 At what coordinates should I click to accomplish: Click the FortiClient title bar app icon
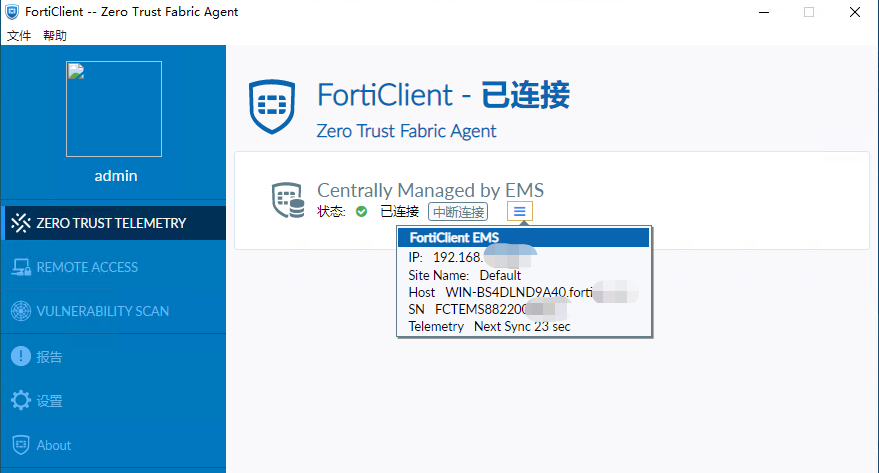13,12
